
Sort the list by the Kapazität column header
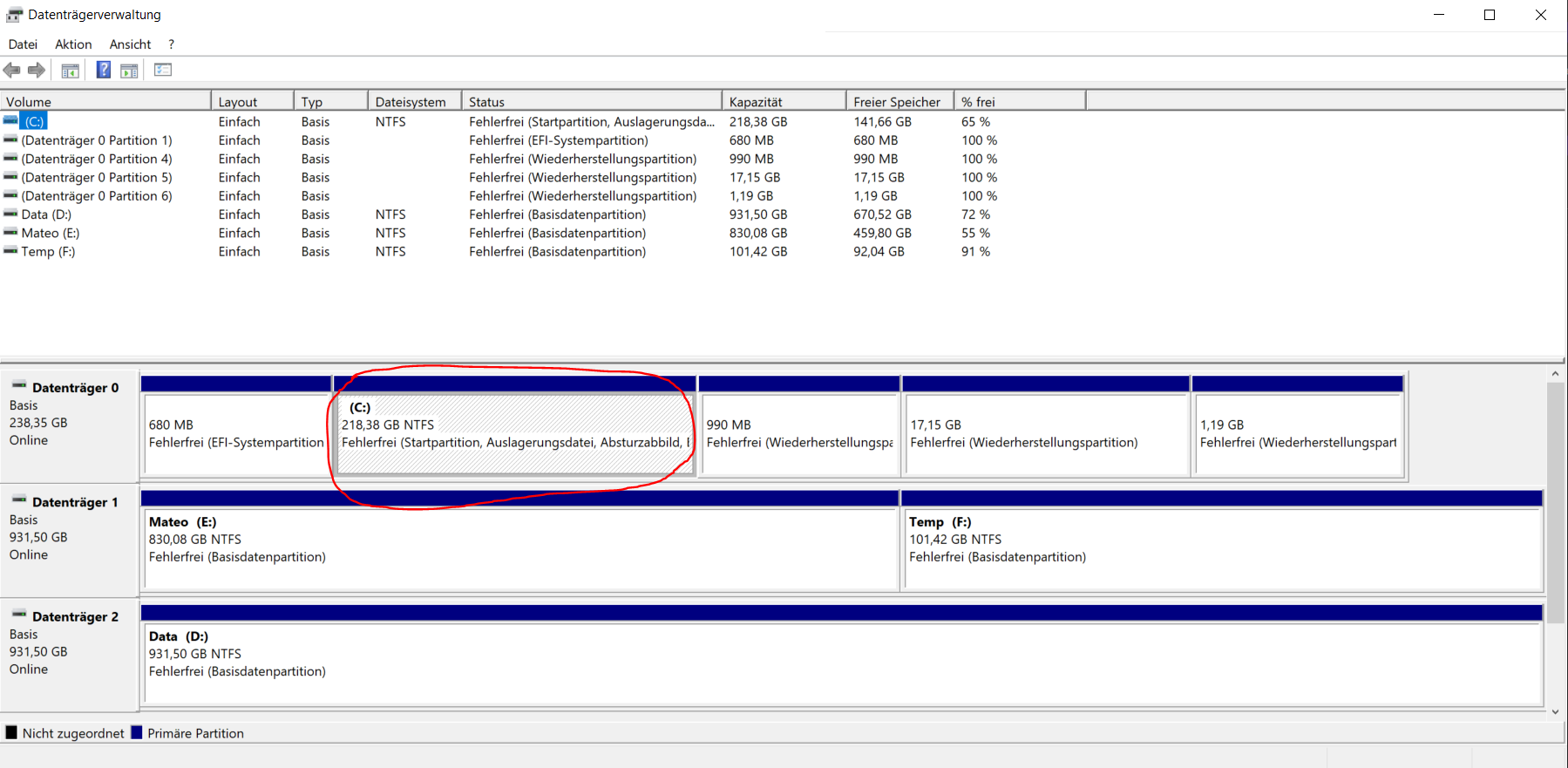pyautogui.click(x=782, y=102)
